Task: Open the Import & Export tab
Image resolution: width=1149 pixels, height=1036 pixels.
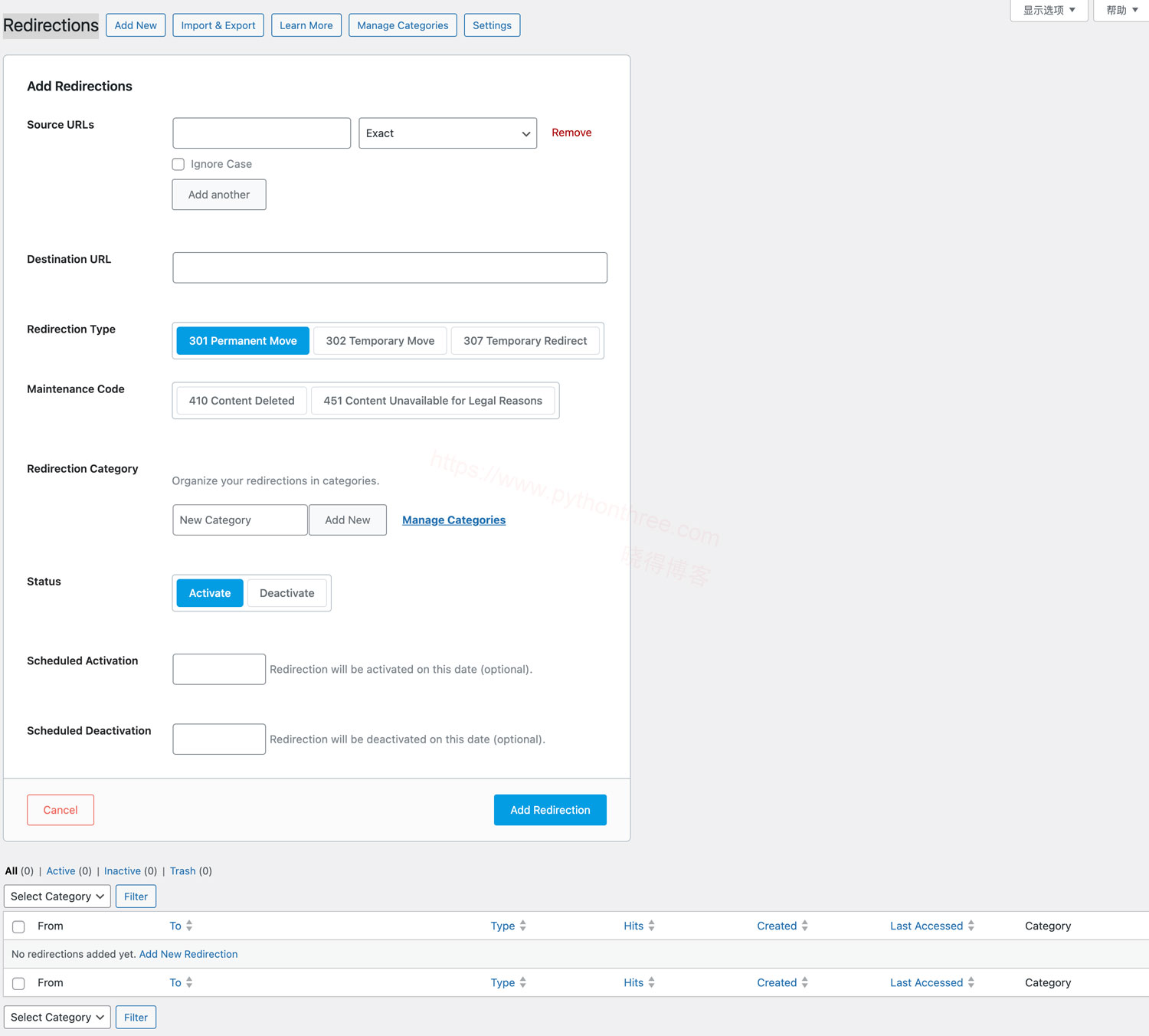Action: 218,25
